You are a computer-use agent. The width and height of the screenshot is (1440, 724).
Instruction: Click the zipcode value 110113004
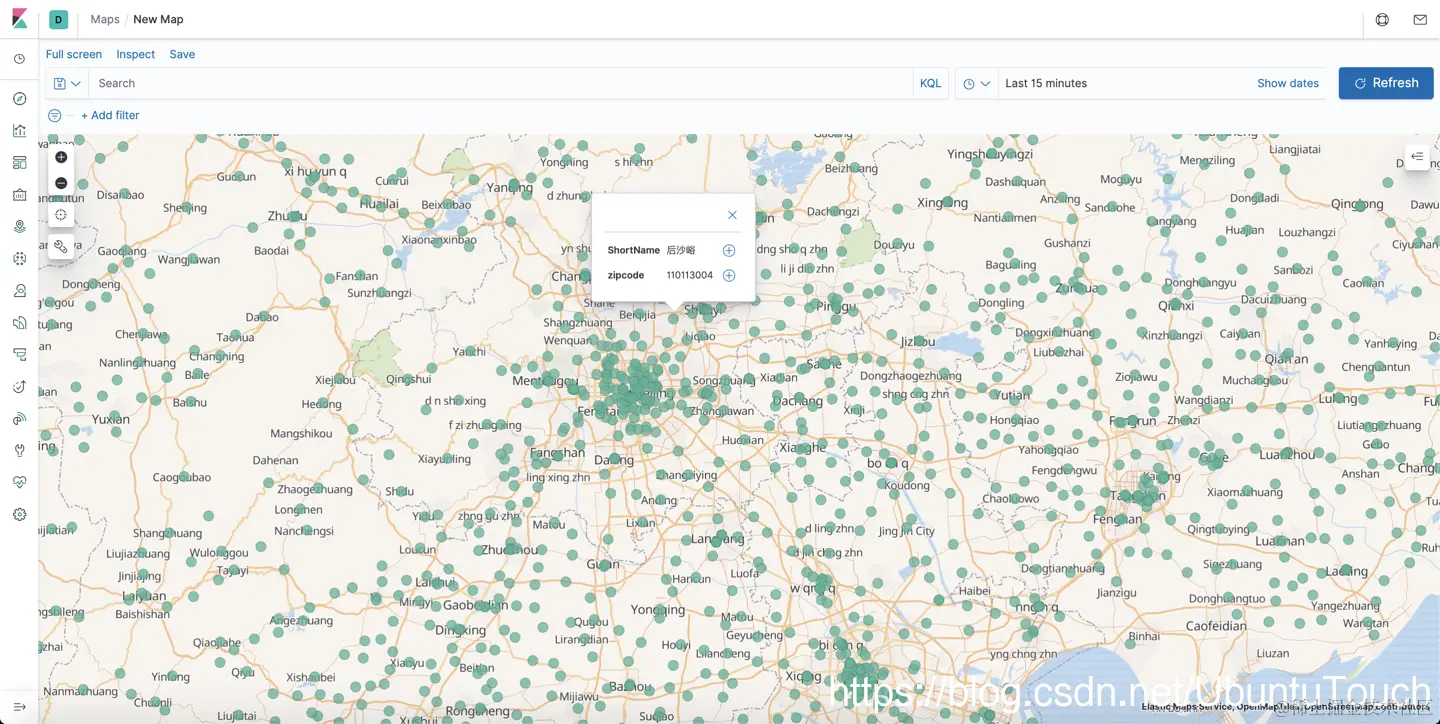690,275
